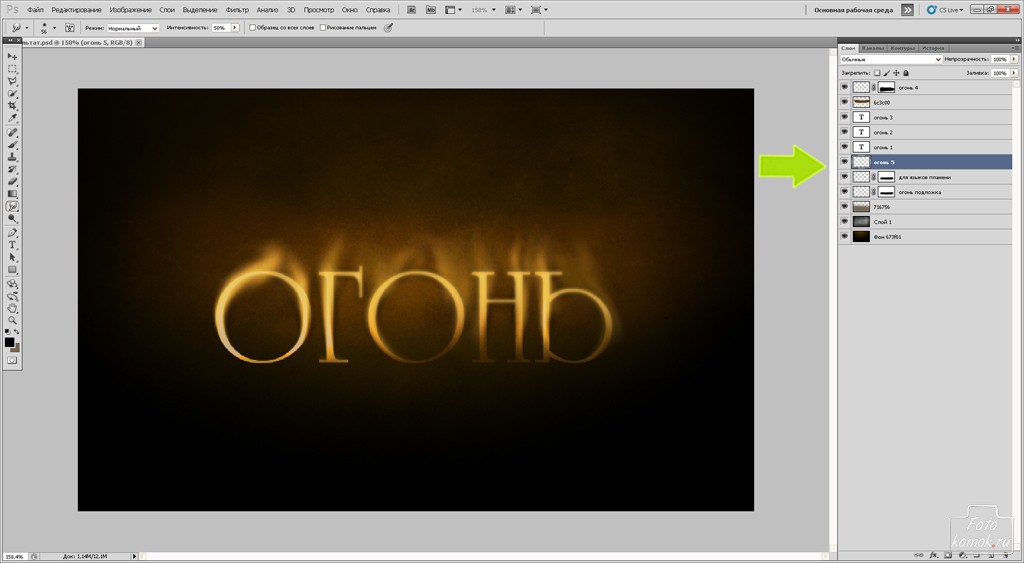This screenshot has width=1024, height=563.
Task: Click the tablet pressure icon in options bar
Action: 389,28
